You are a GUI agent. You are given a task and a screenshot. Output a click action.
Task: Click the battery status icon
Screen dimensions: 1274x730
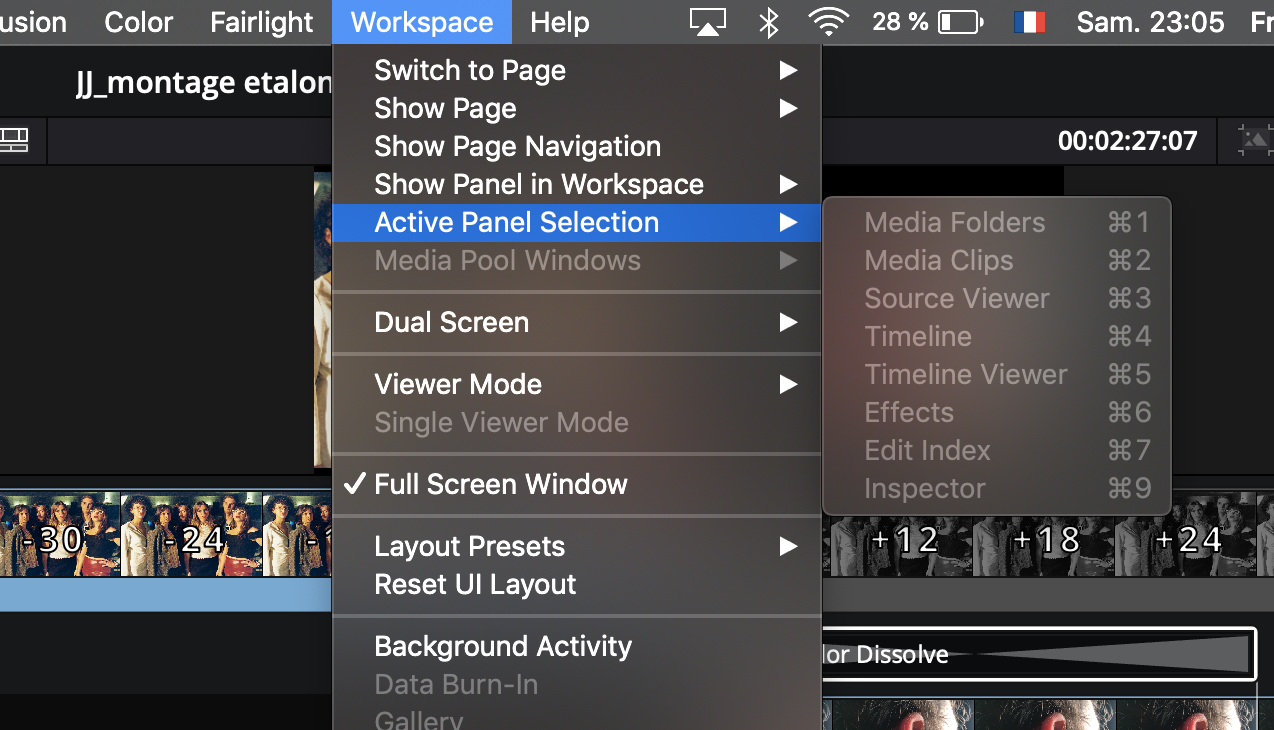pos(961,22)
